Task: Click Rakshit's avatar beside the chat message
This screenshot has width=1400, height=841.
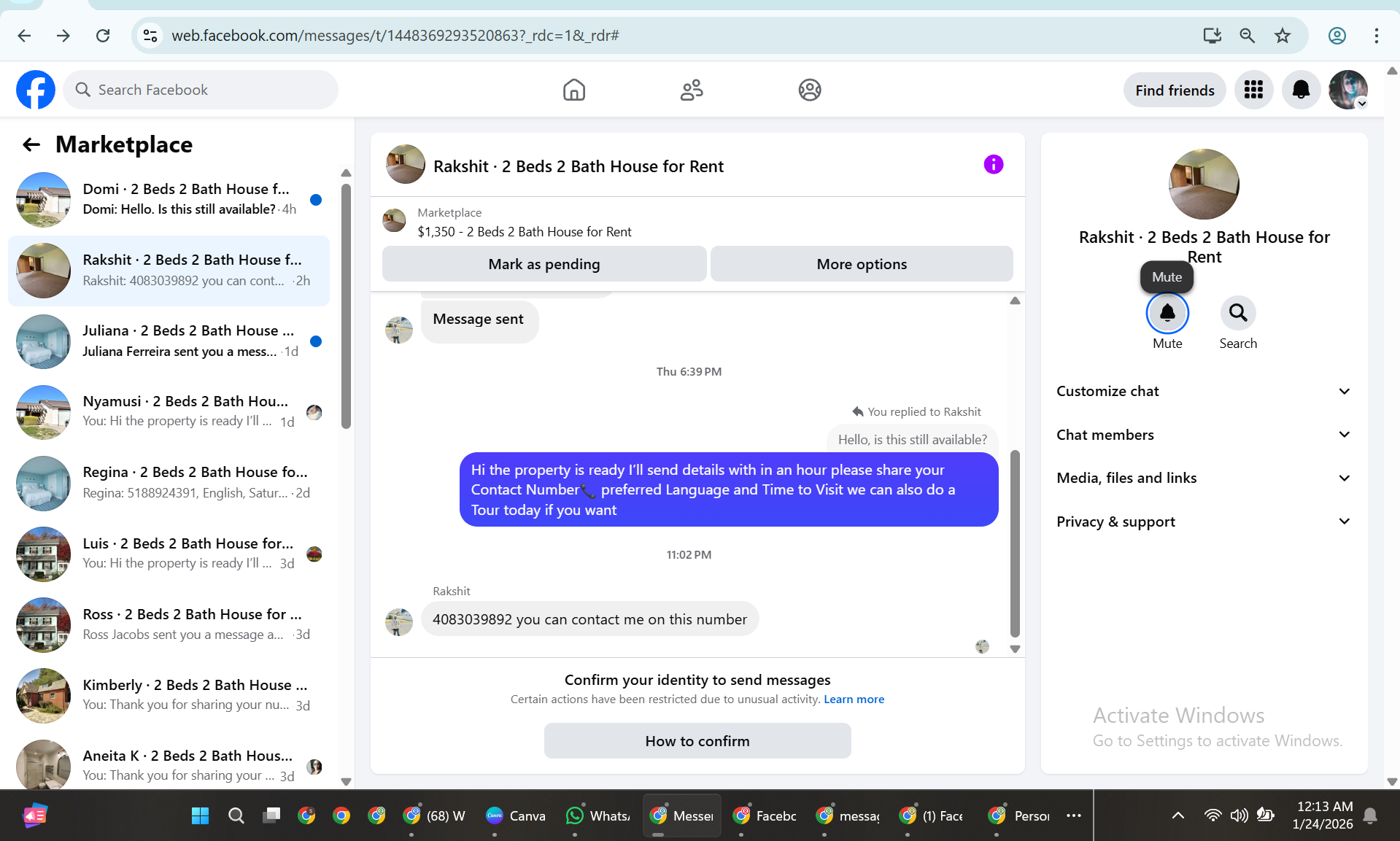Action: (x=399, y=622)
